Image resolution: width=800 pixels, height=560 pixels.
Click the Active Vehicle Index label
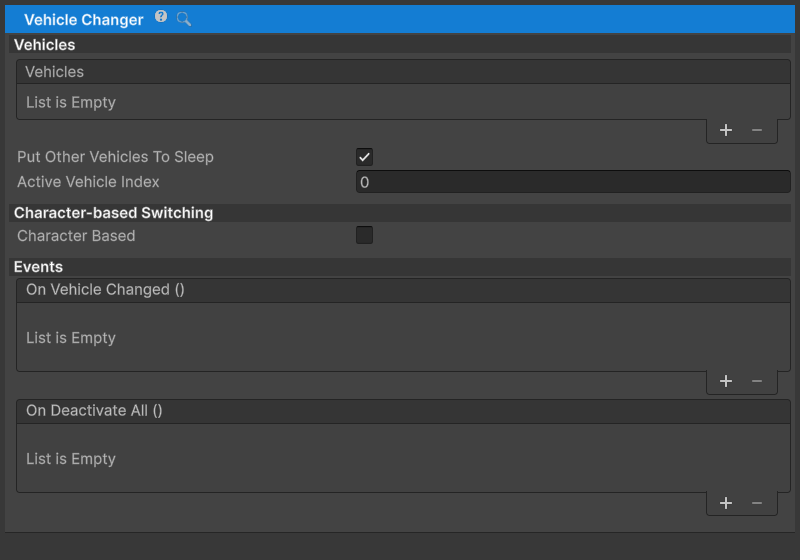pos(88,182)
